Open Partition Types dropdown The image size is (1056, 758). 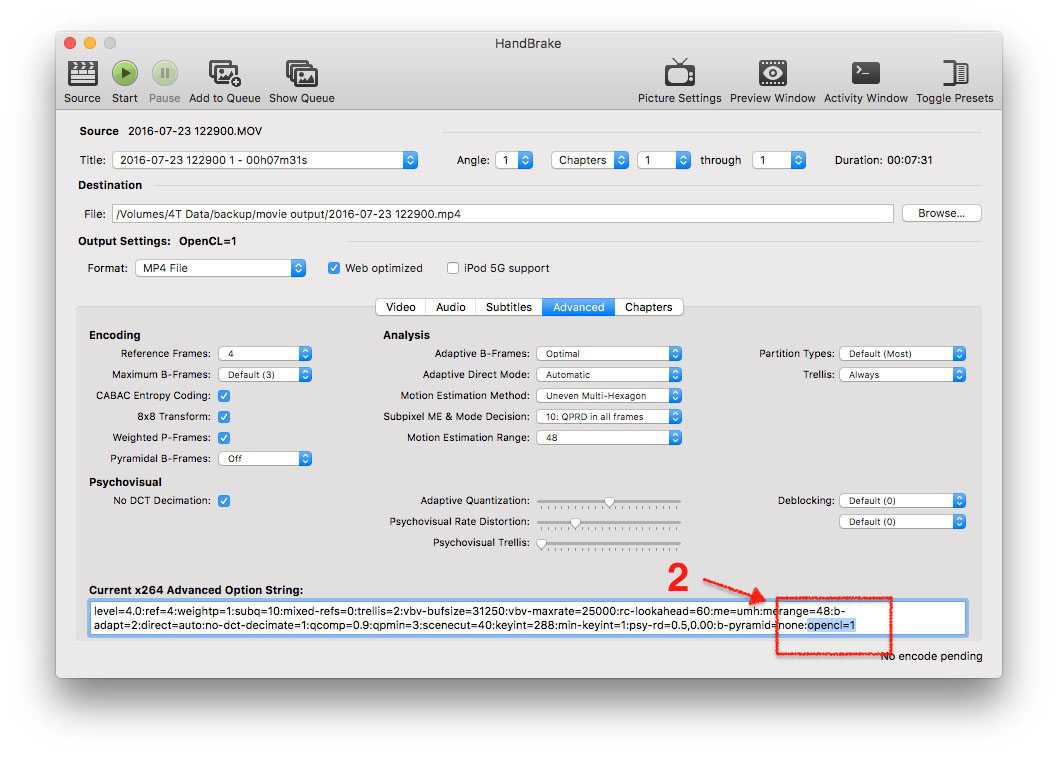click(x=902, y=353)
